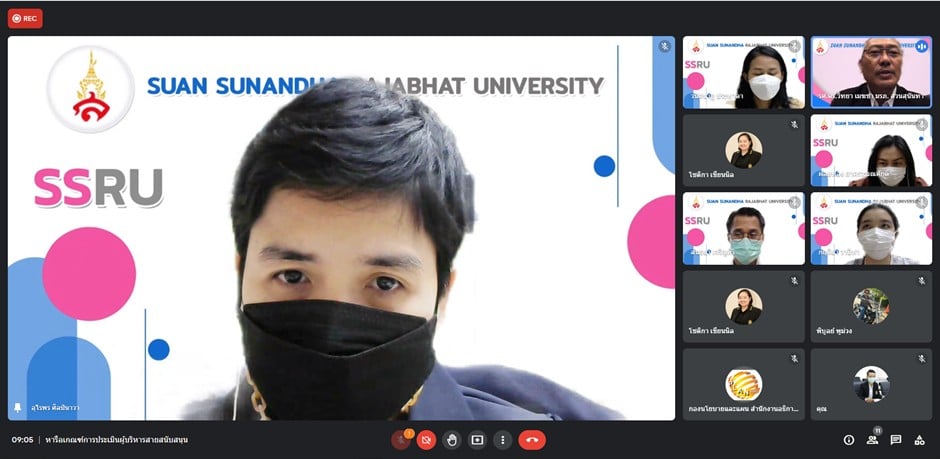Select the กองนโยบายและแผน participant tile
The image size is (940, 459).
743,385
